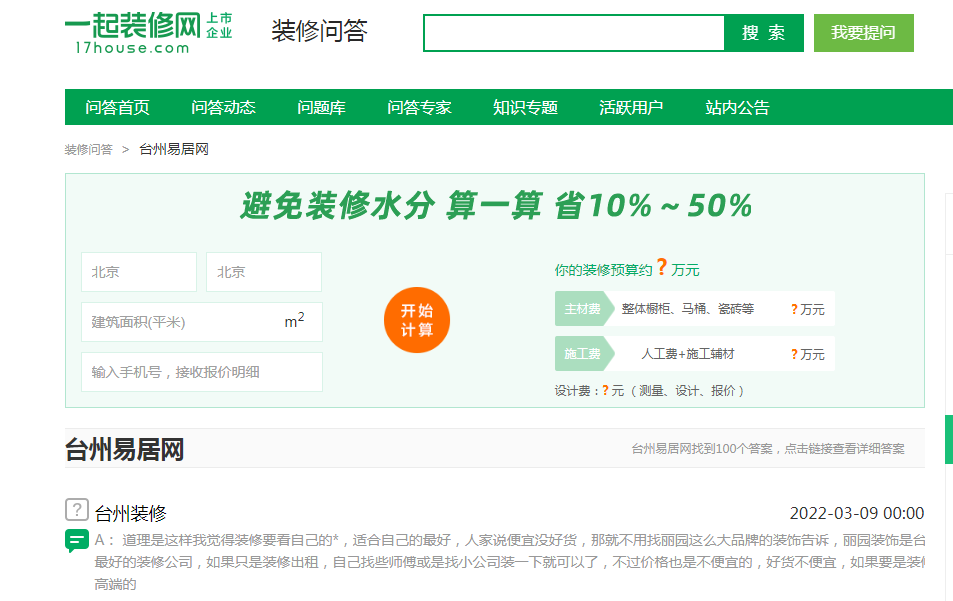953x601 pixels.
Task: Navigate to 知识专题 in the menu
Action: pos(526,108)
